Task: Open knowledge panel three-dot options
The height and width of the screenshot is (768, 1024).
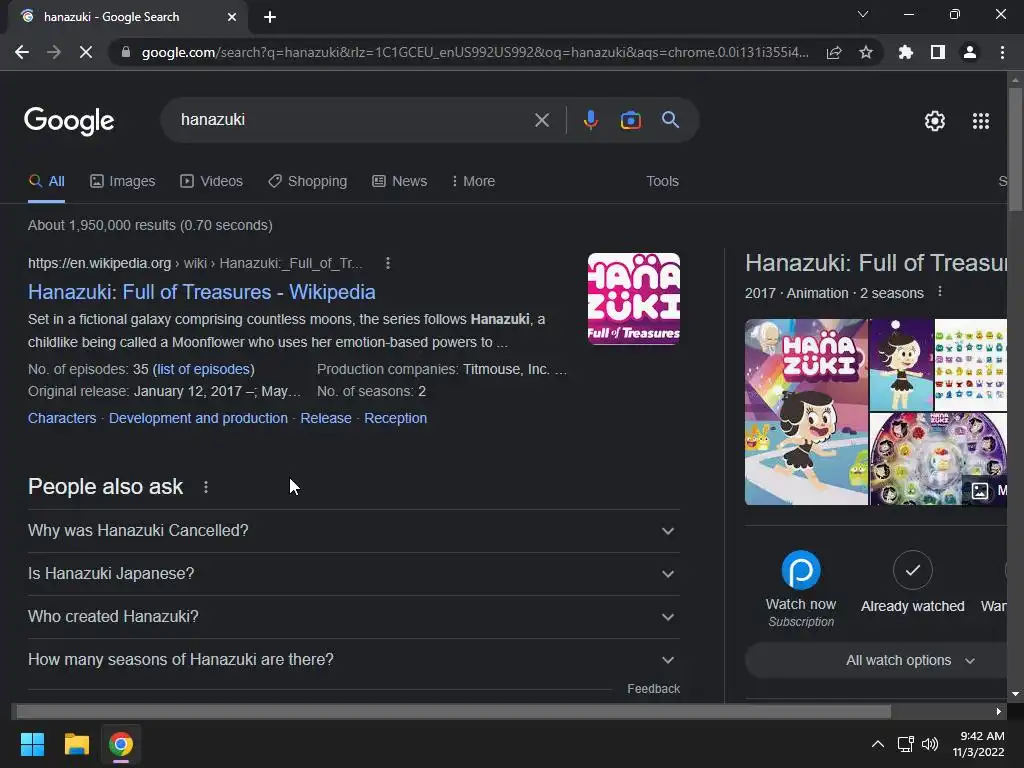Action: tap(940, 292)
